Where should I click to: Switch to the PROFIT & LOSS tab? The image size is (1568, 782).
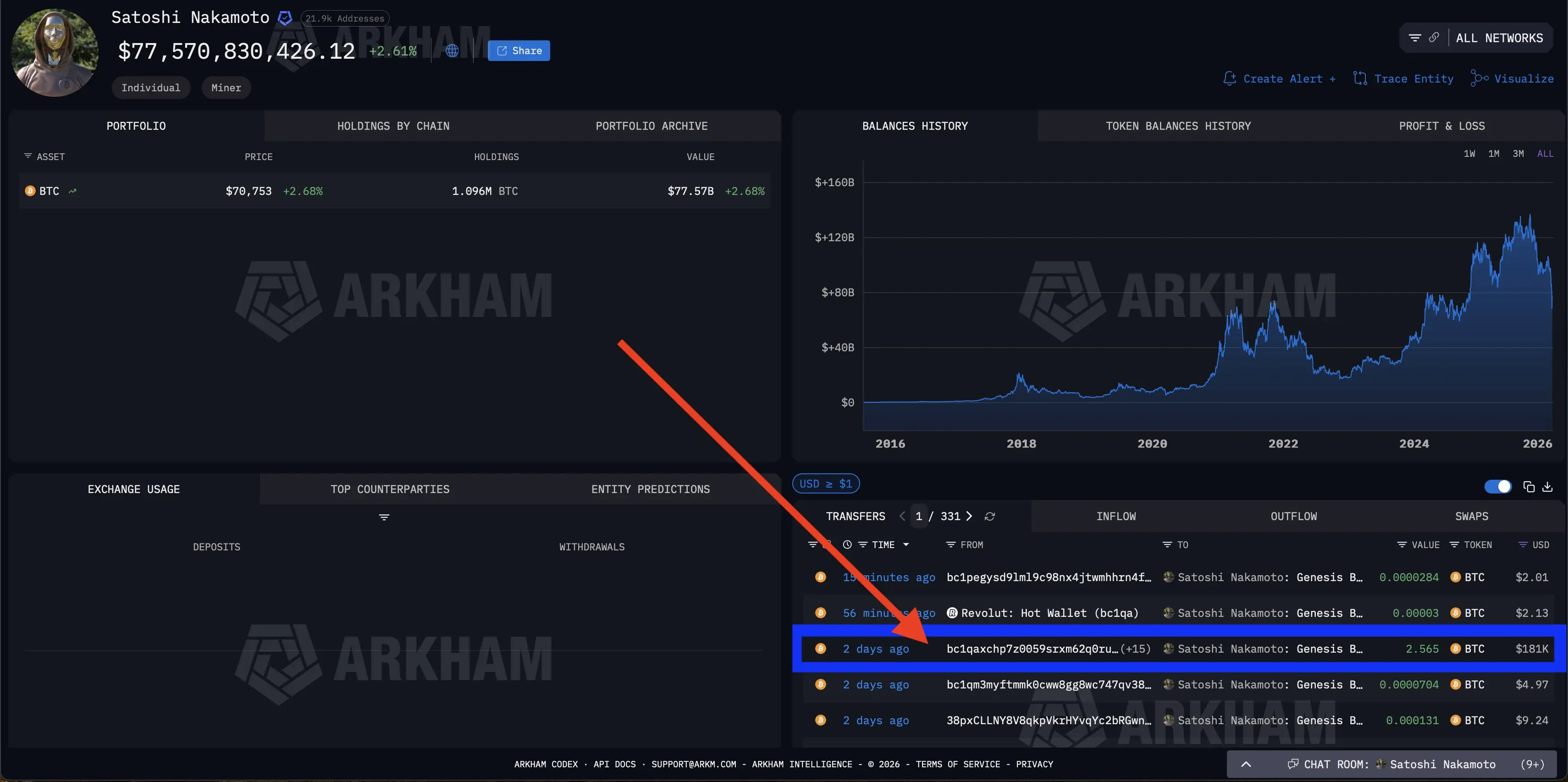pyautogui.click(x=1441, y=126)
